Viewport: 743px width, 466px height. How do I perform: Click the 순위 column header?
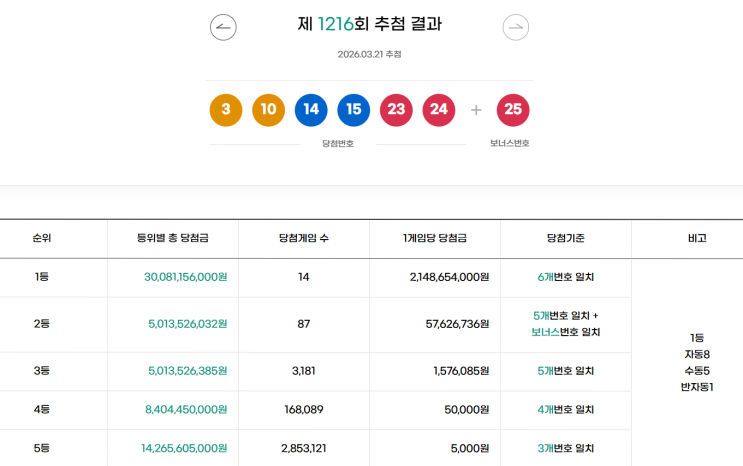coord(42,238)
